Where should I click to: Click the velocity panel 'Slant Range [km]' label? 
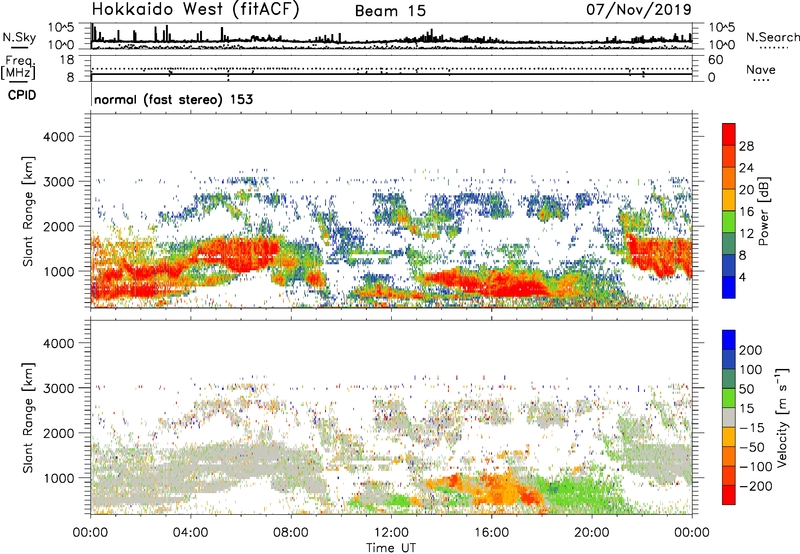pos(28,418)
